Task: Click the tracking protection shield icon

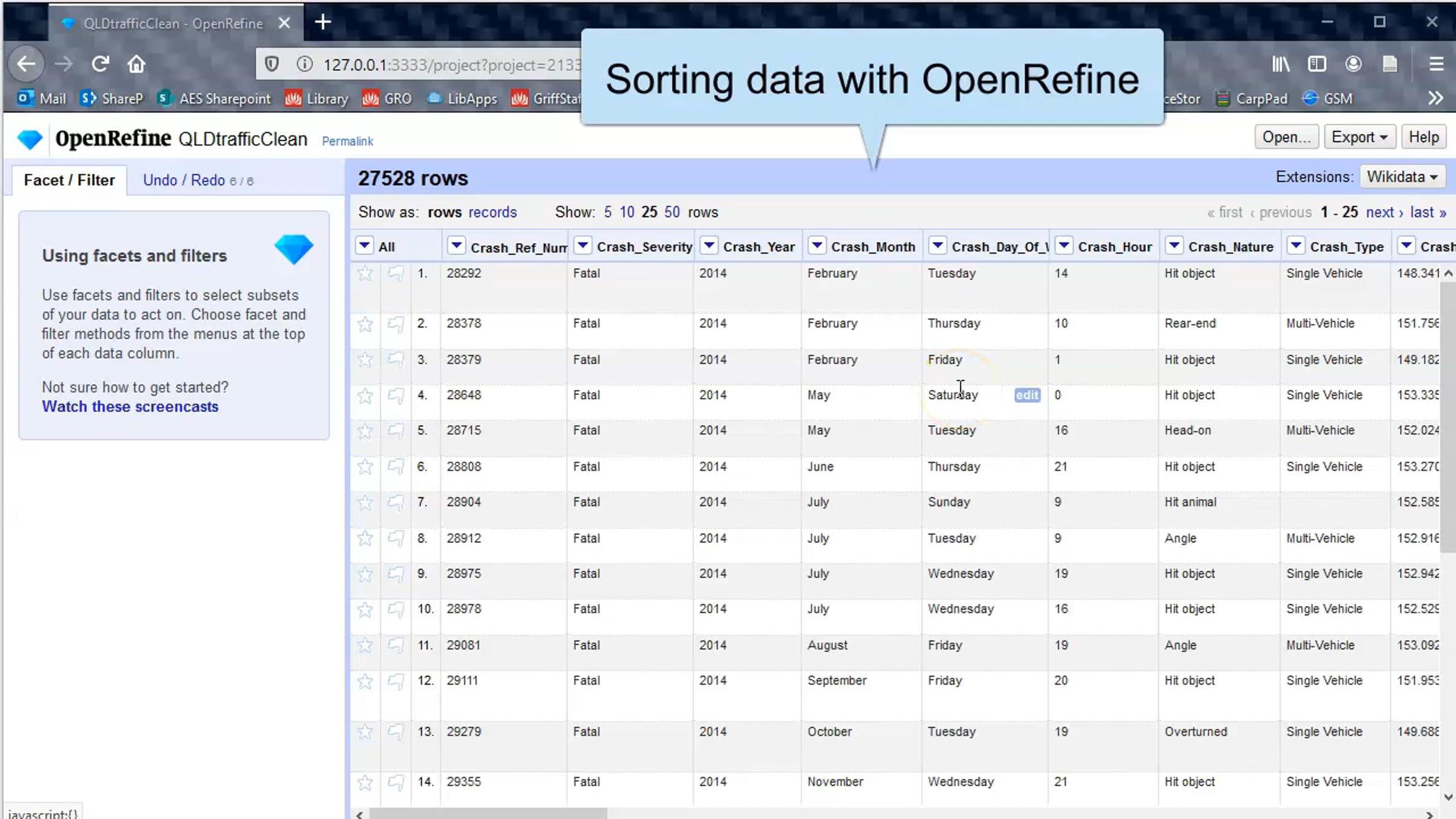Action: click(x=272, y=64)
